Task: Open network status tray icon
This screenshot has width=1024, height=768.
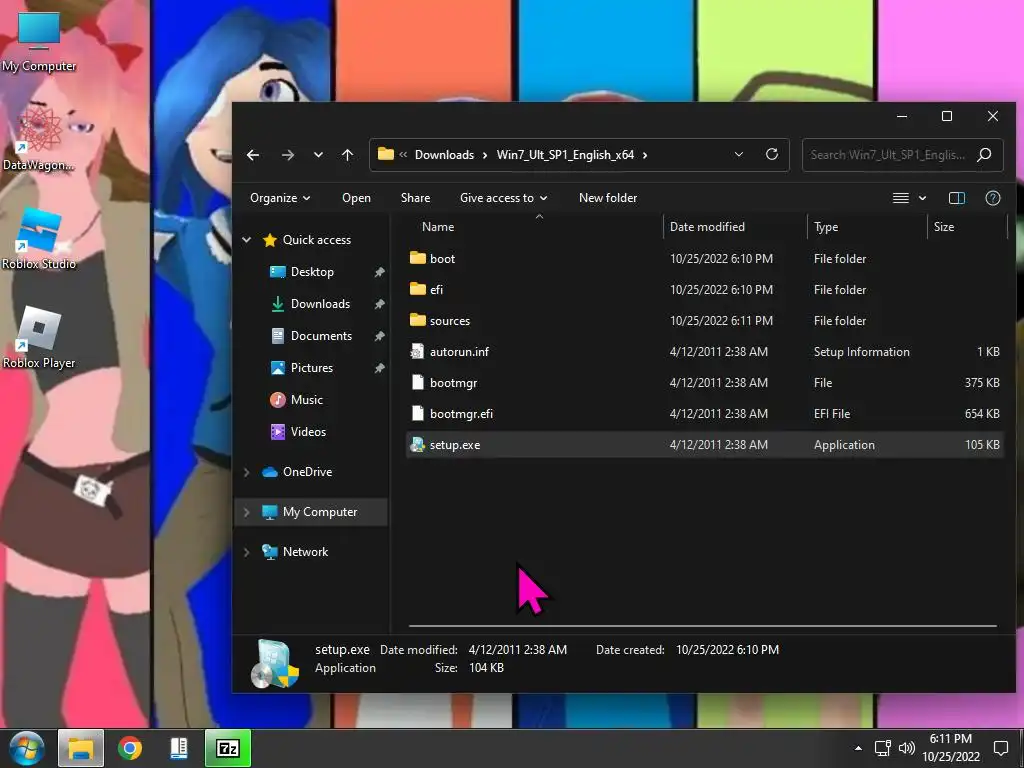Action: [x=883, y=748]
